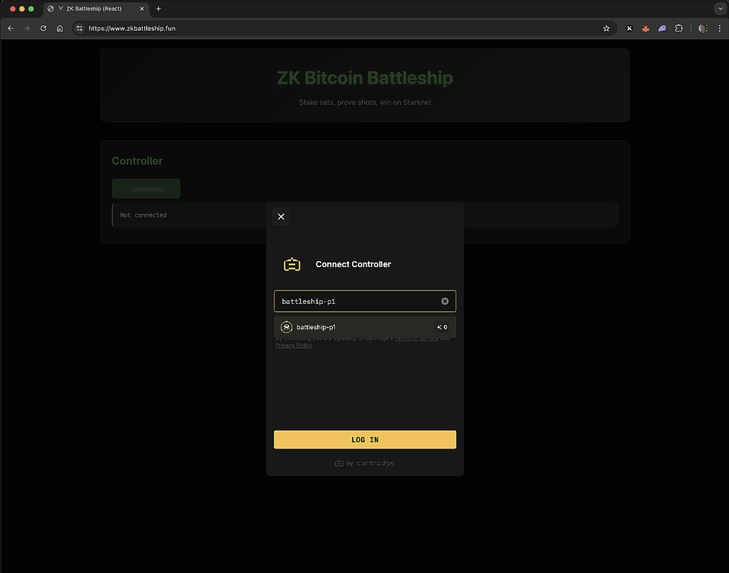Click the Stake sats, prove shots subtitle
This screenshot has height=573, width=729.
click(x=365, y=102)
